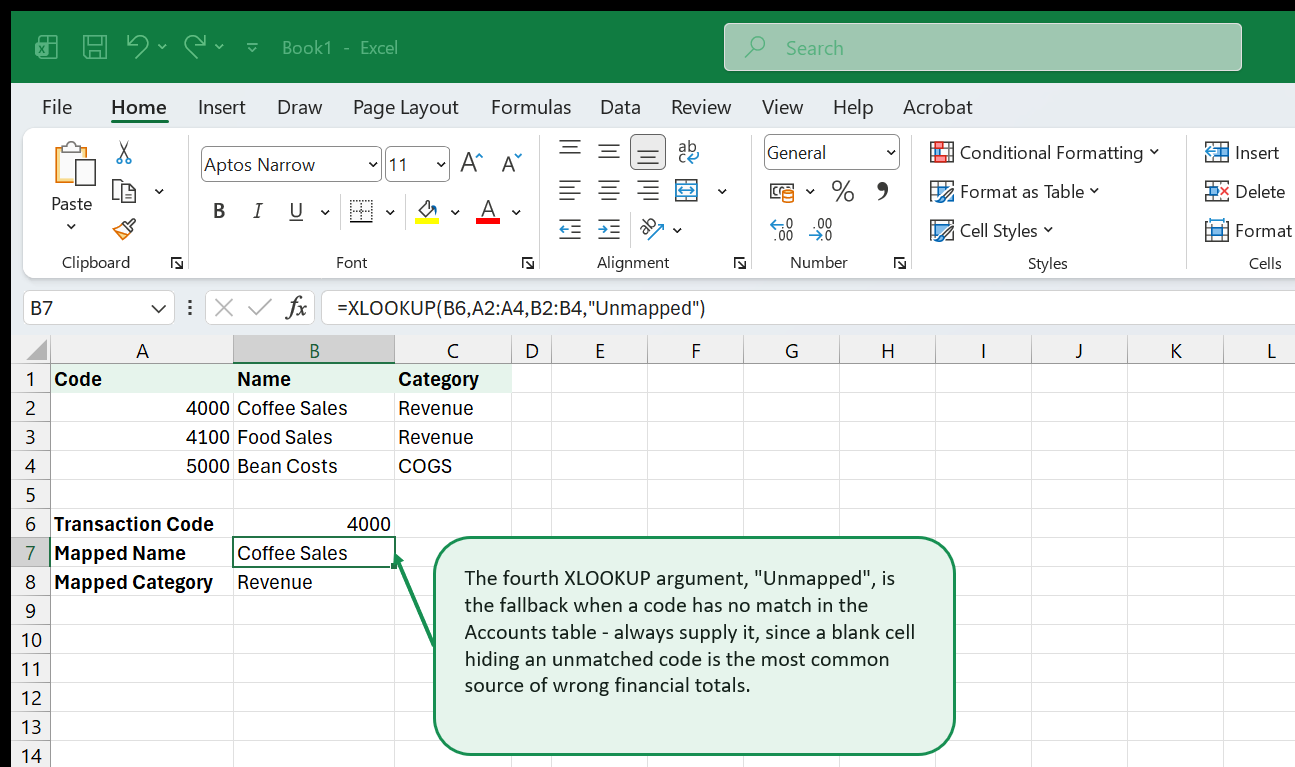The image size is (1295, 767).
Task: Click Decrease Decimal icon
Action: [821, 230]
